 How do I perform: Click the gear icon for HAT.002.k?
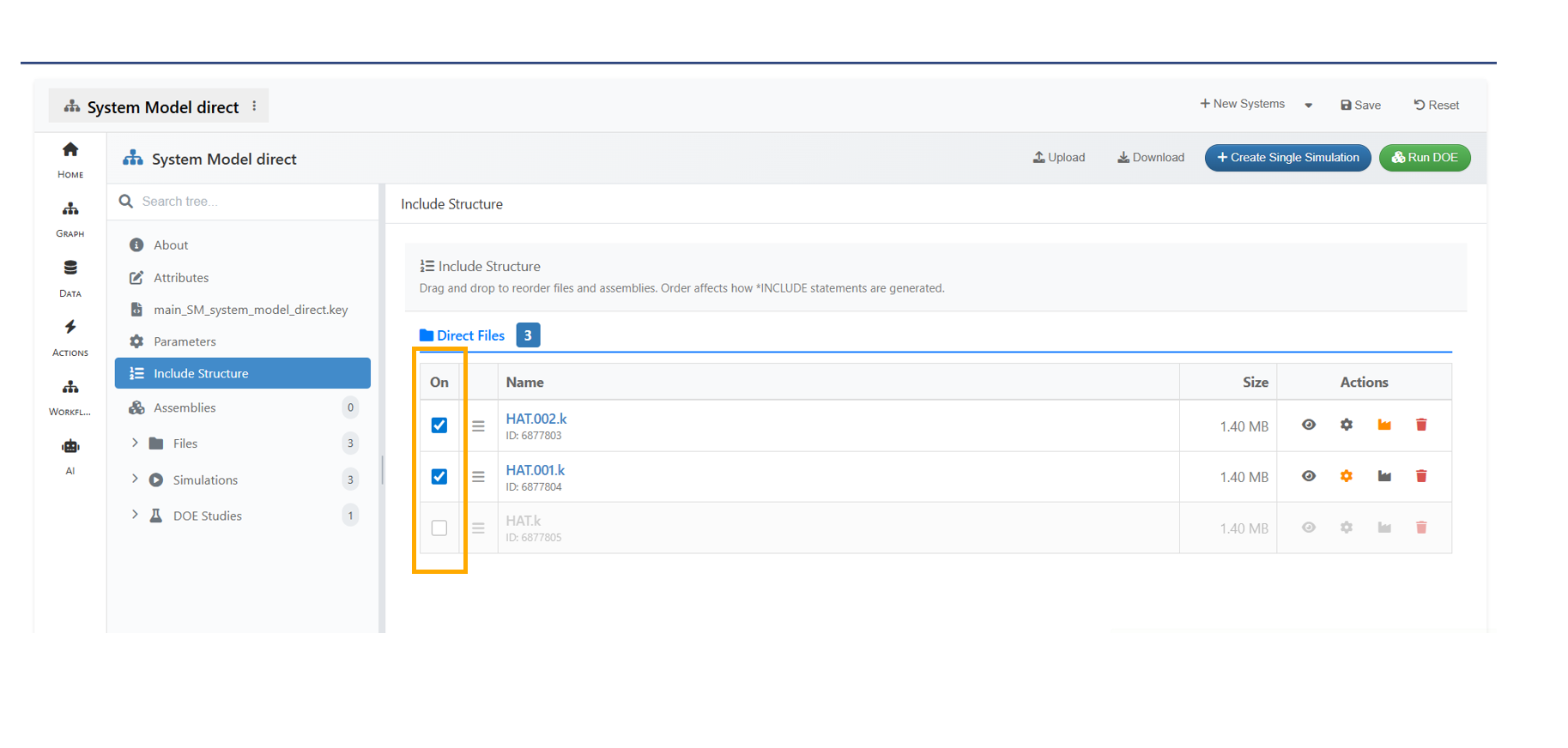pos(1346,425)
